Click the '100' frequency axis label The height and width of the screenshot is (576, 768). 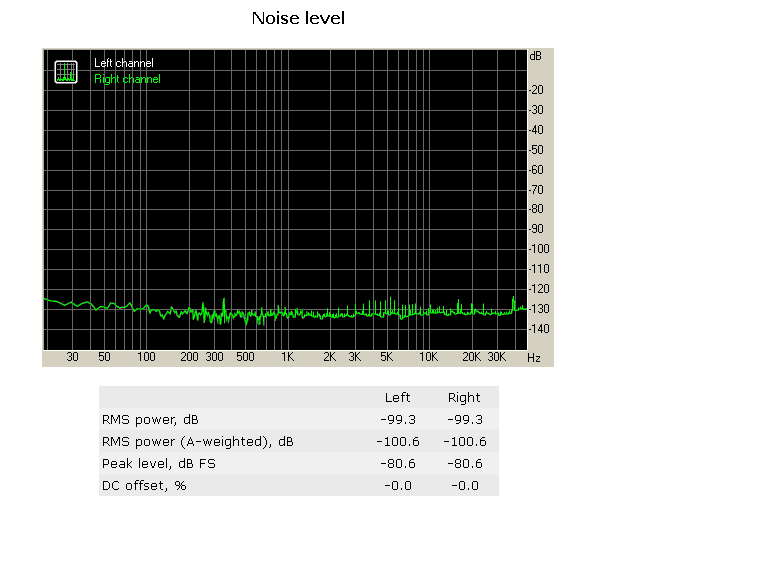146,357
